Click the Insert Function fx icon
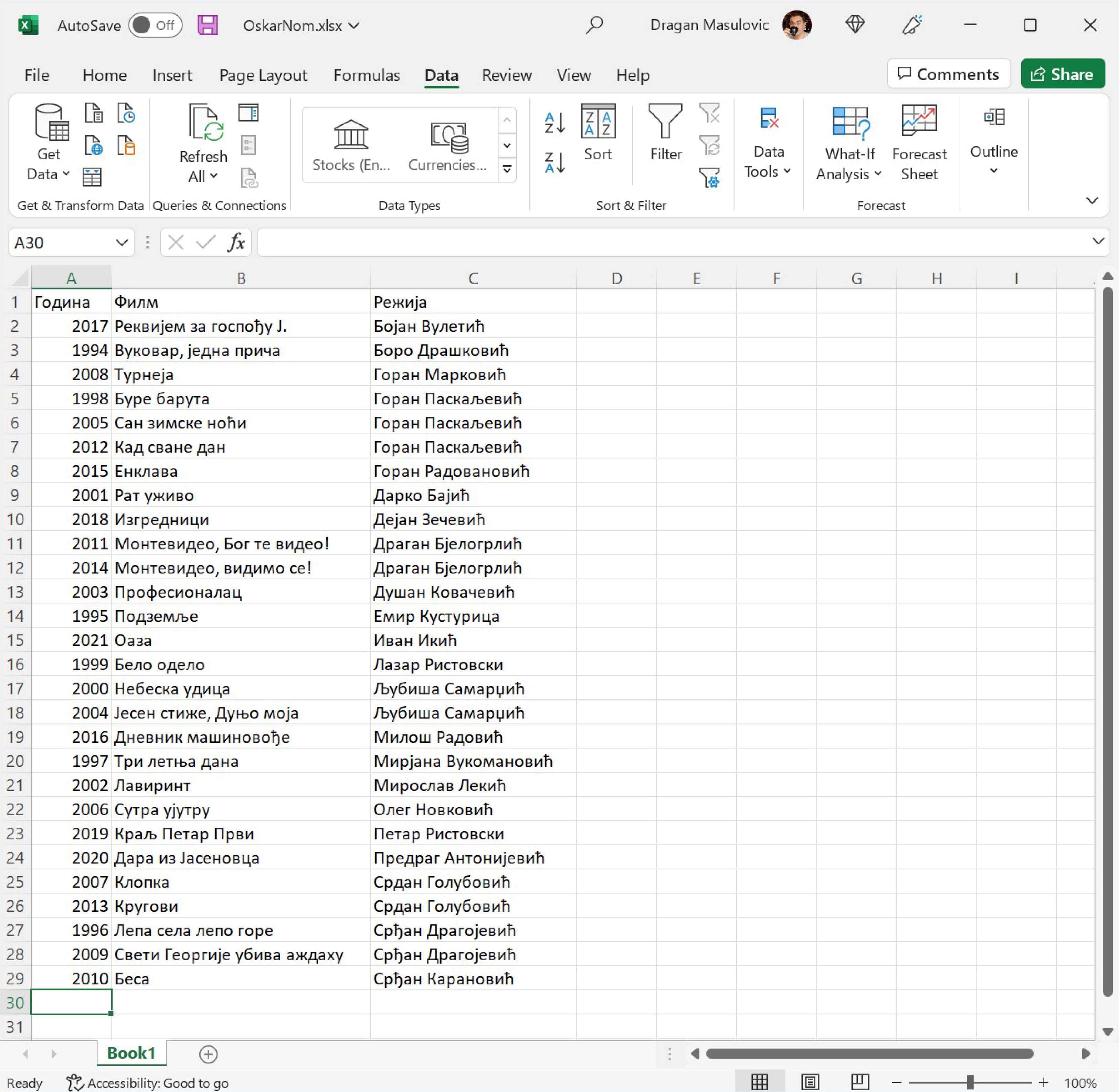This screenshot has height=1092, width=1119. [236, 243]
